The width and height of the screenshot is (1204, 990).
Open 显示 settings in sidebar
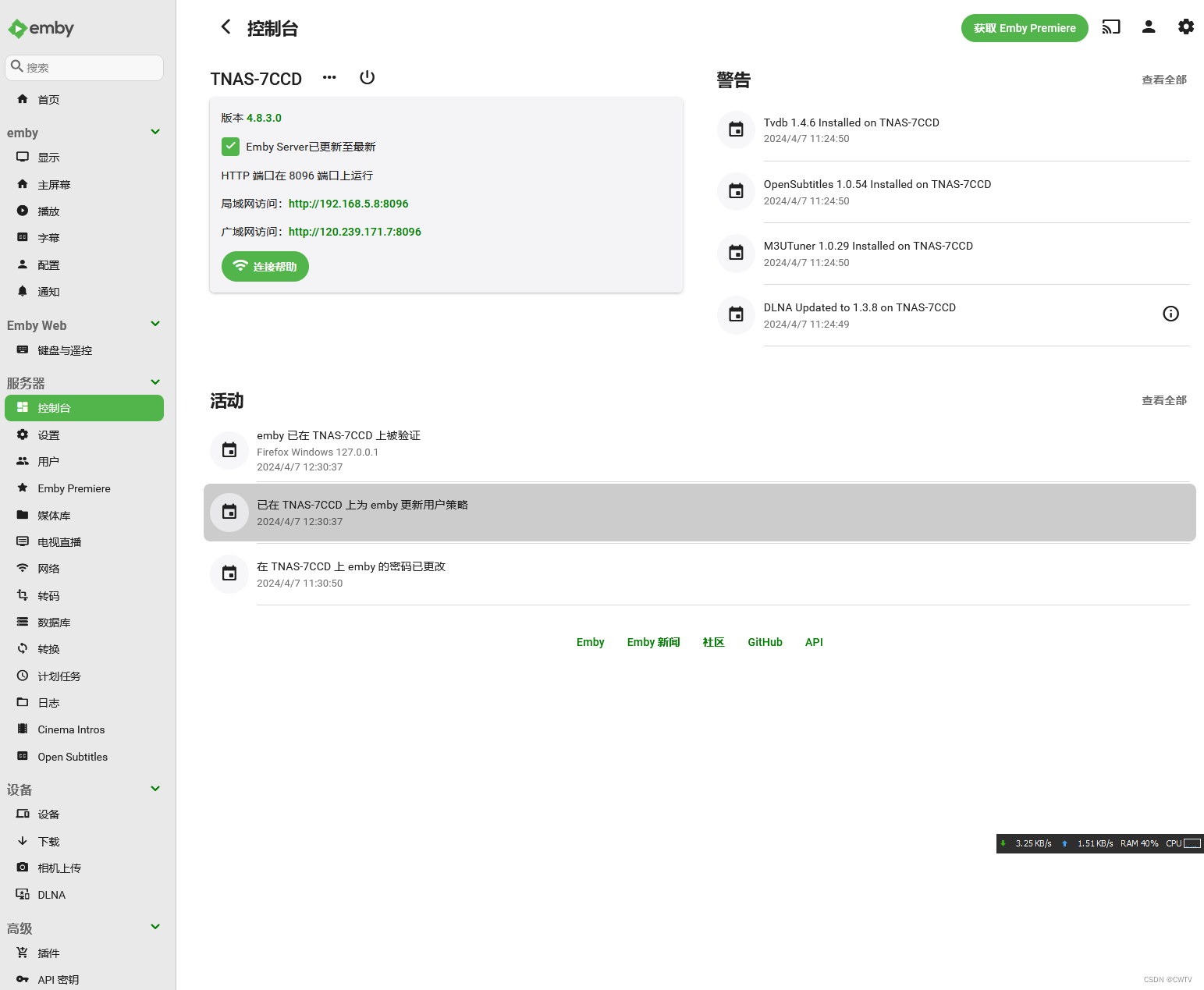click(84, 158)
